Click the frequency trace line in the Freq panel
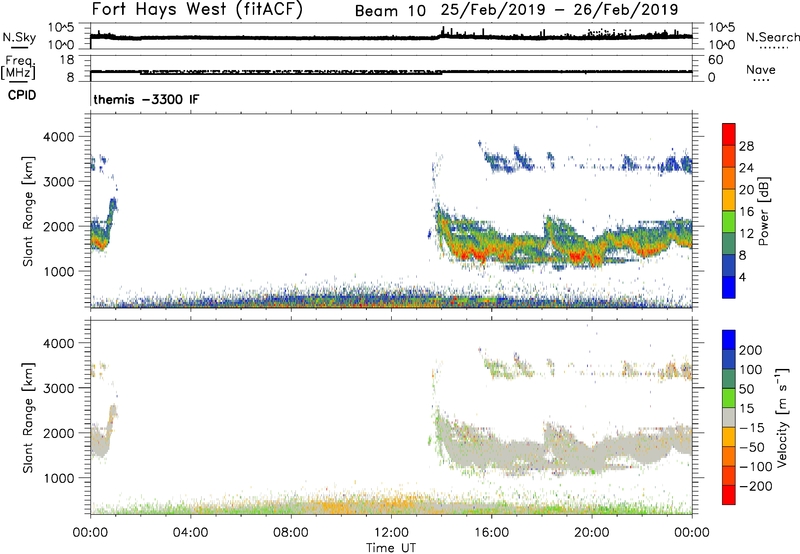This screenshot has height=554, width=800. (x=391, y=72)
